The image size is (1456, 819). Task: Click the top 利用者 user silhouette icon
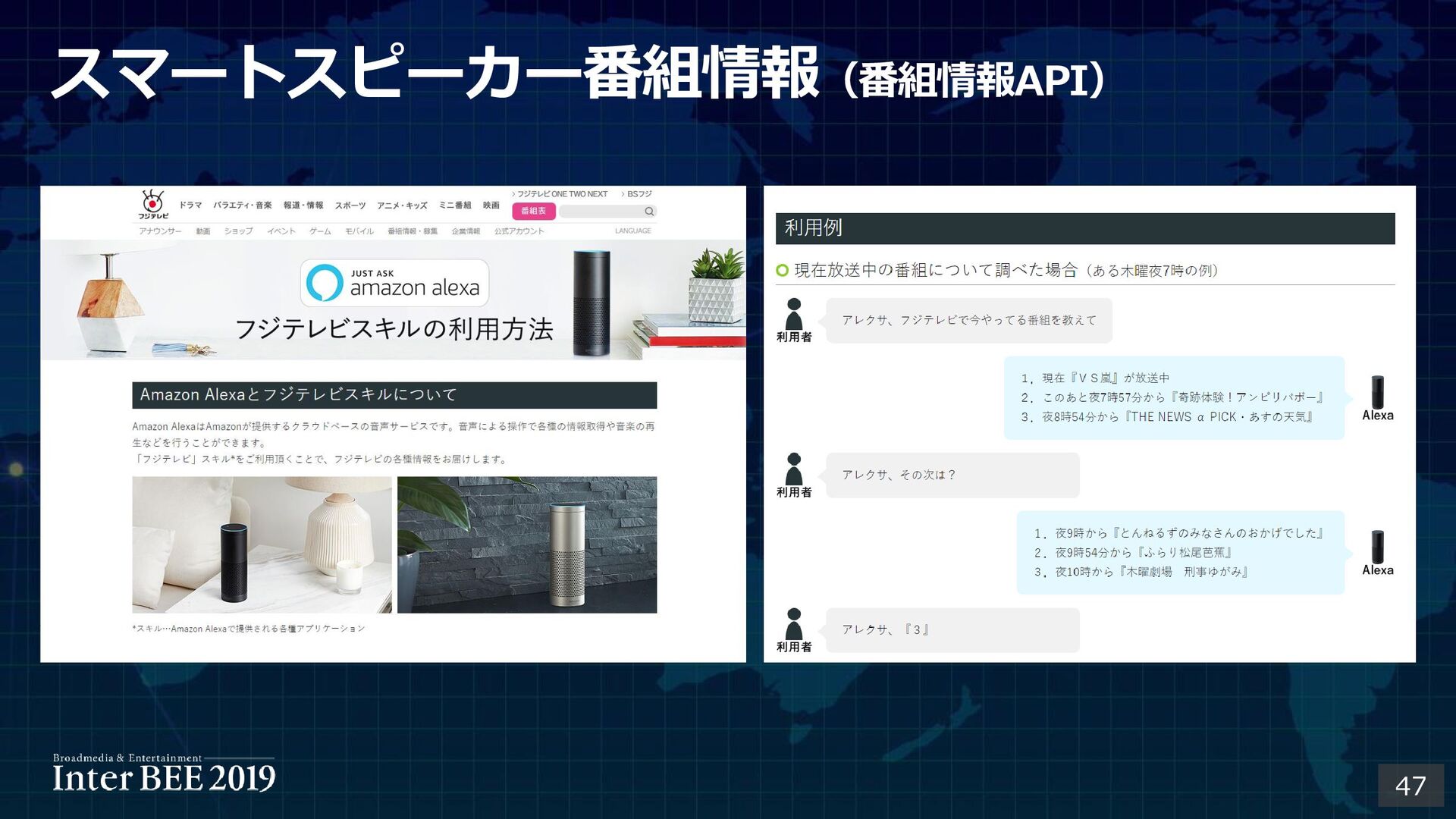pos(794,314)
